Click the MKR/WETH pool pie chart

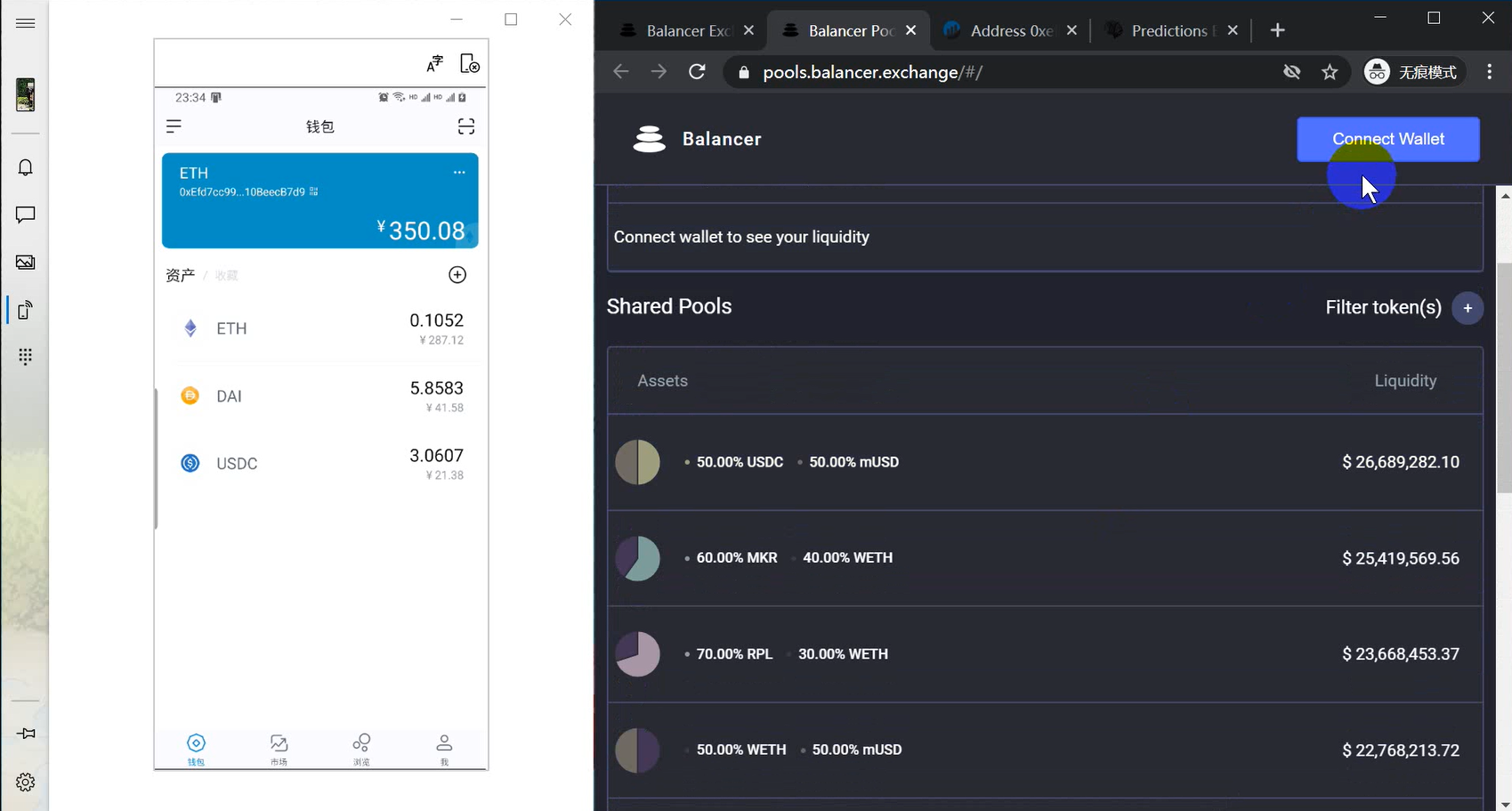point(637,558)
